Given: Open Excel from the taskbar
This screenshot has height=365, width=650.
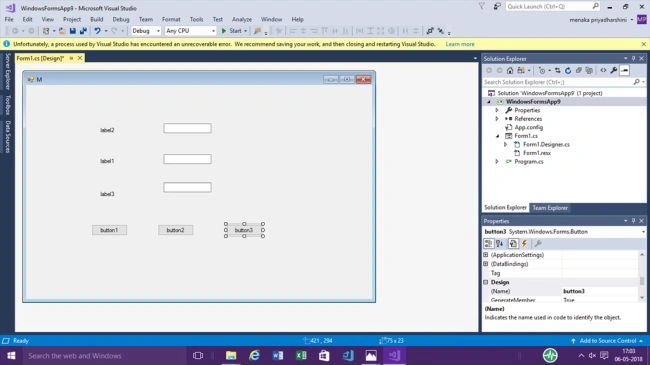Looking at the screenshot, I should point(301,355).
